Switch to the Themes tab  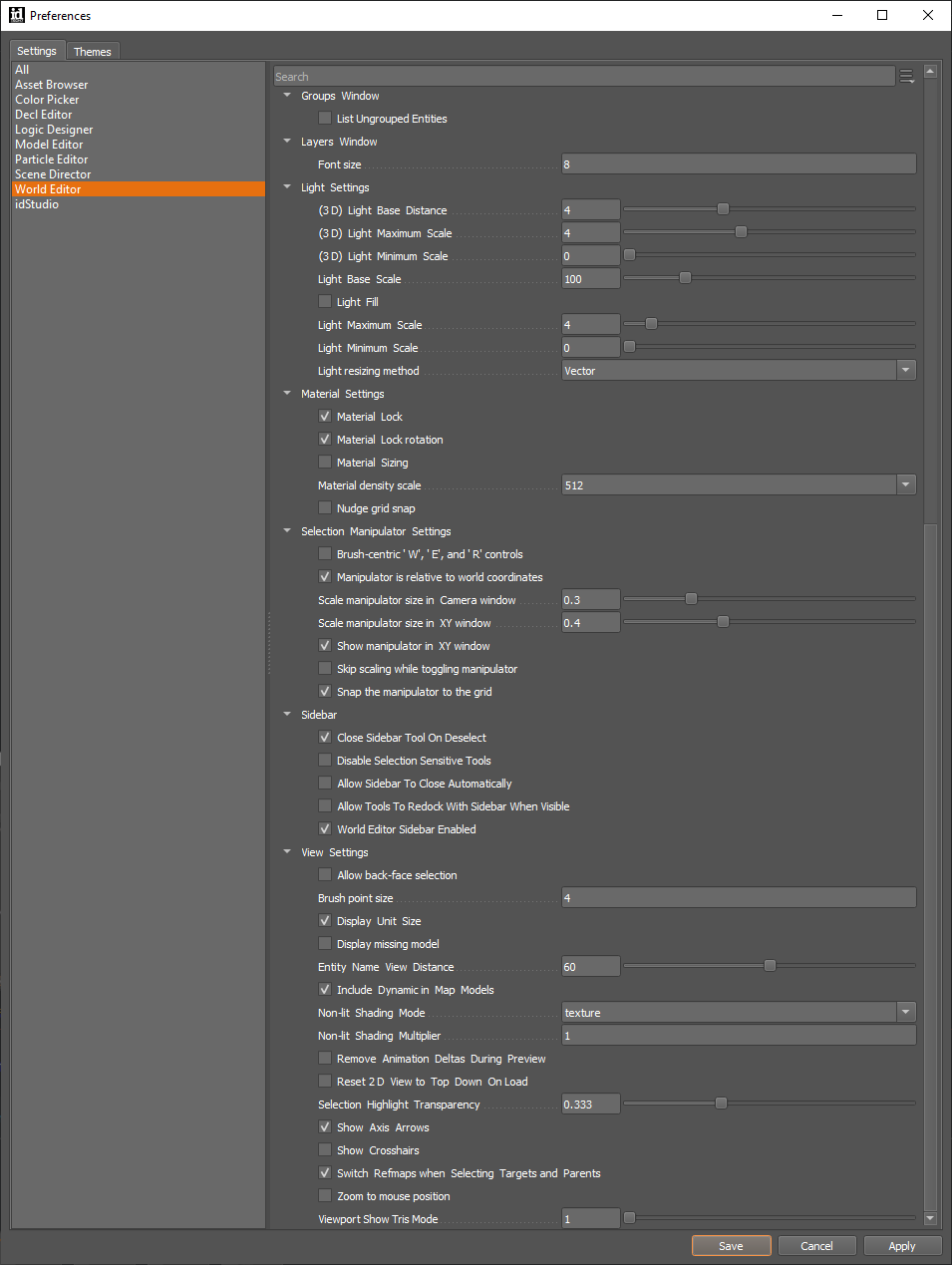(x=93, y=51)
